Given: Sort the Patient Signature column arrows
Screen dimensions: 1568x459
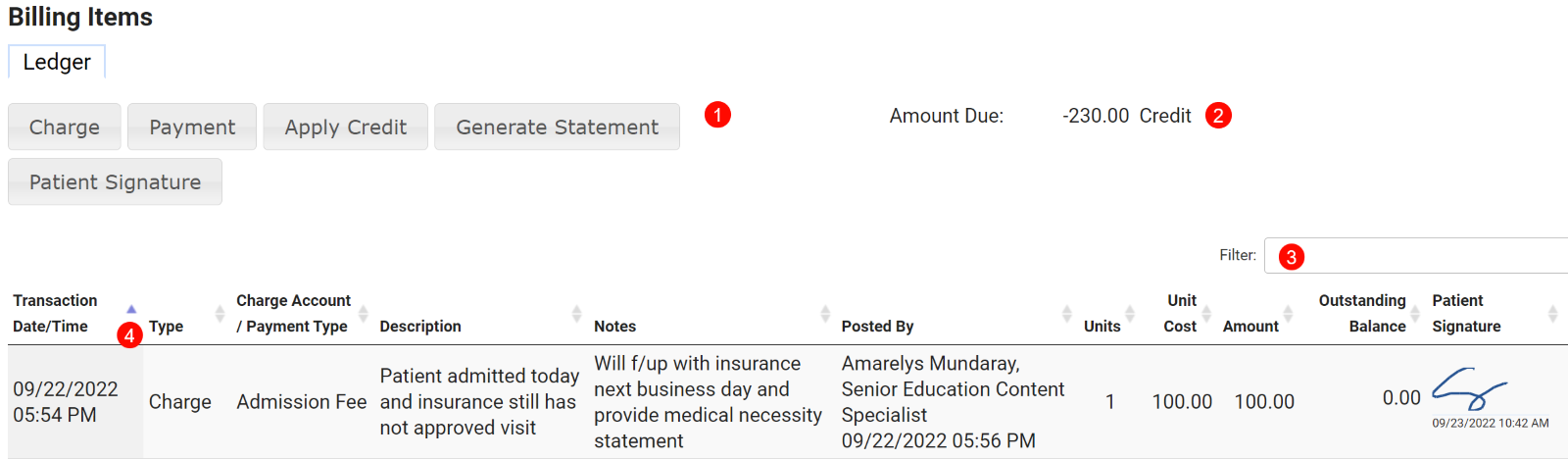Looking at the screenshot, I should click(1552, 314).
